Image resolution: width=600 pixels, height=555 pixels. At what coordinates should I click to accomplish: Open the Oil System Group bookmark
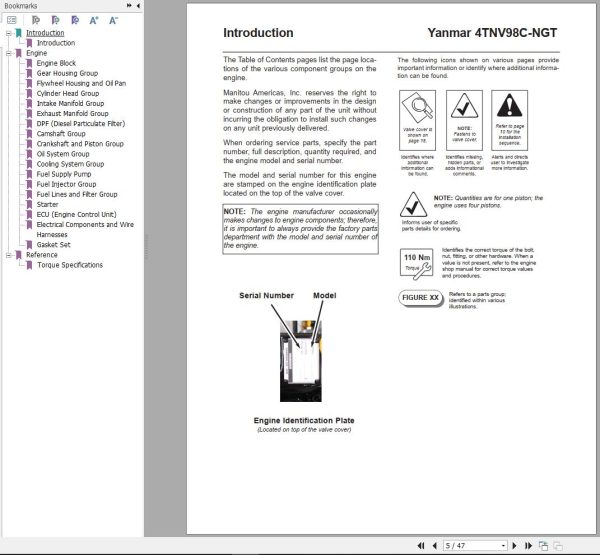(63, 154)
